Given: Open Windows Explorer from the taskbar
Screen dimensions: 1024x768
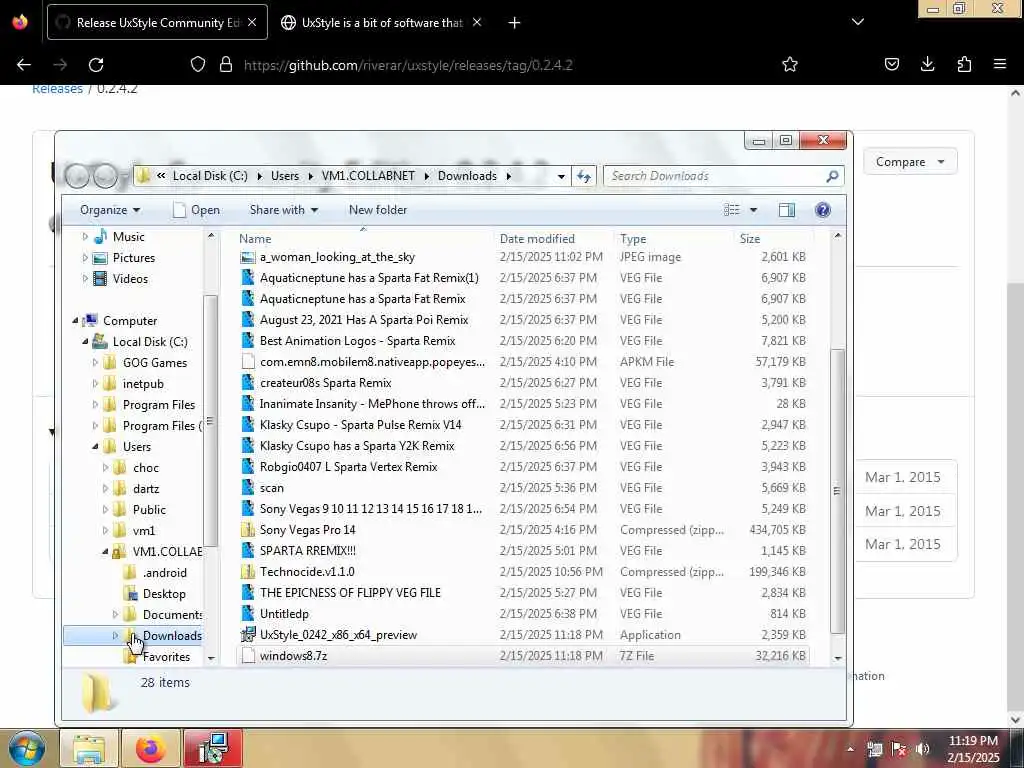Looking at the screenshot, I should pyautogui.click(x=89, y=748).
